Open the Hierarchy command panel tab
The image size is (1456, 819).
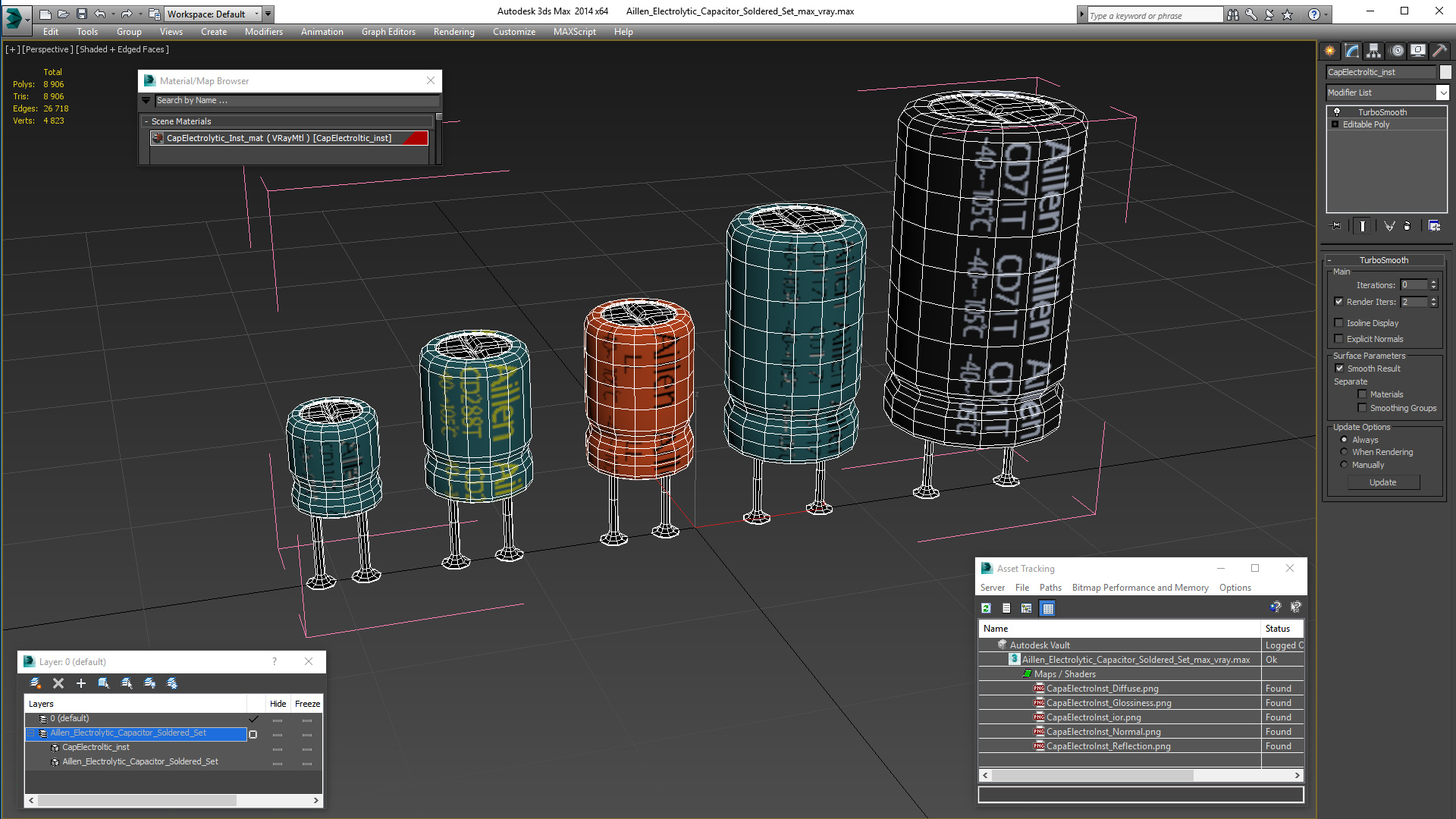[1373, 51]
